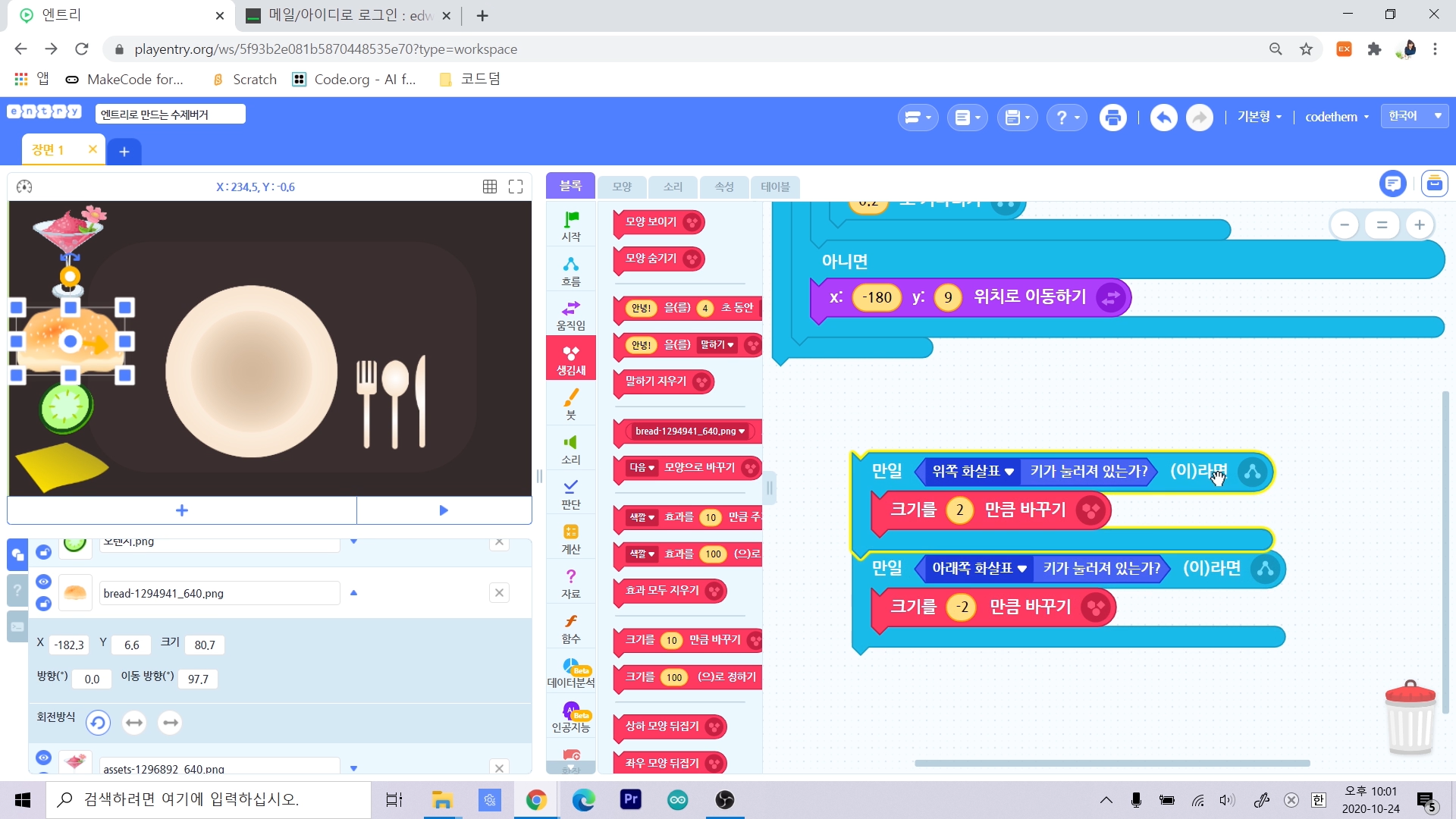Click the add object plus button
The image size is (1456, 819).
181,510
